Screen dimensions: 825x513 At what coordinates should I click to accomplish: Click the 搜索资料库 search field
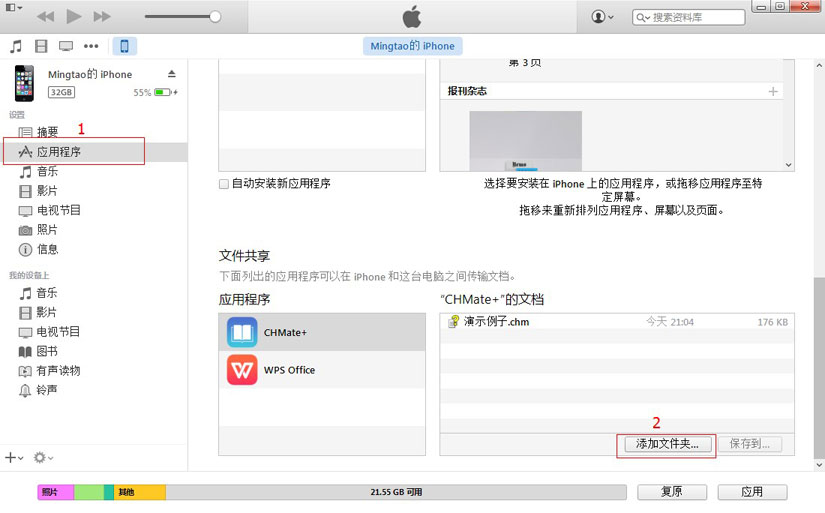coord(688,17)
